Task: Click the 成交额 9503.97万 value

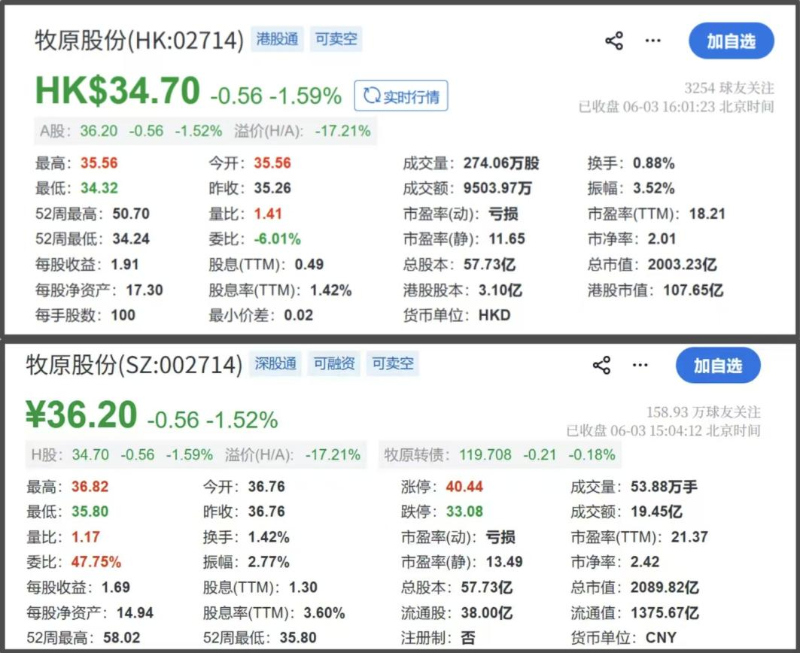Action: [x=497, y=188]
